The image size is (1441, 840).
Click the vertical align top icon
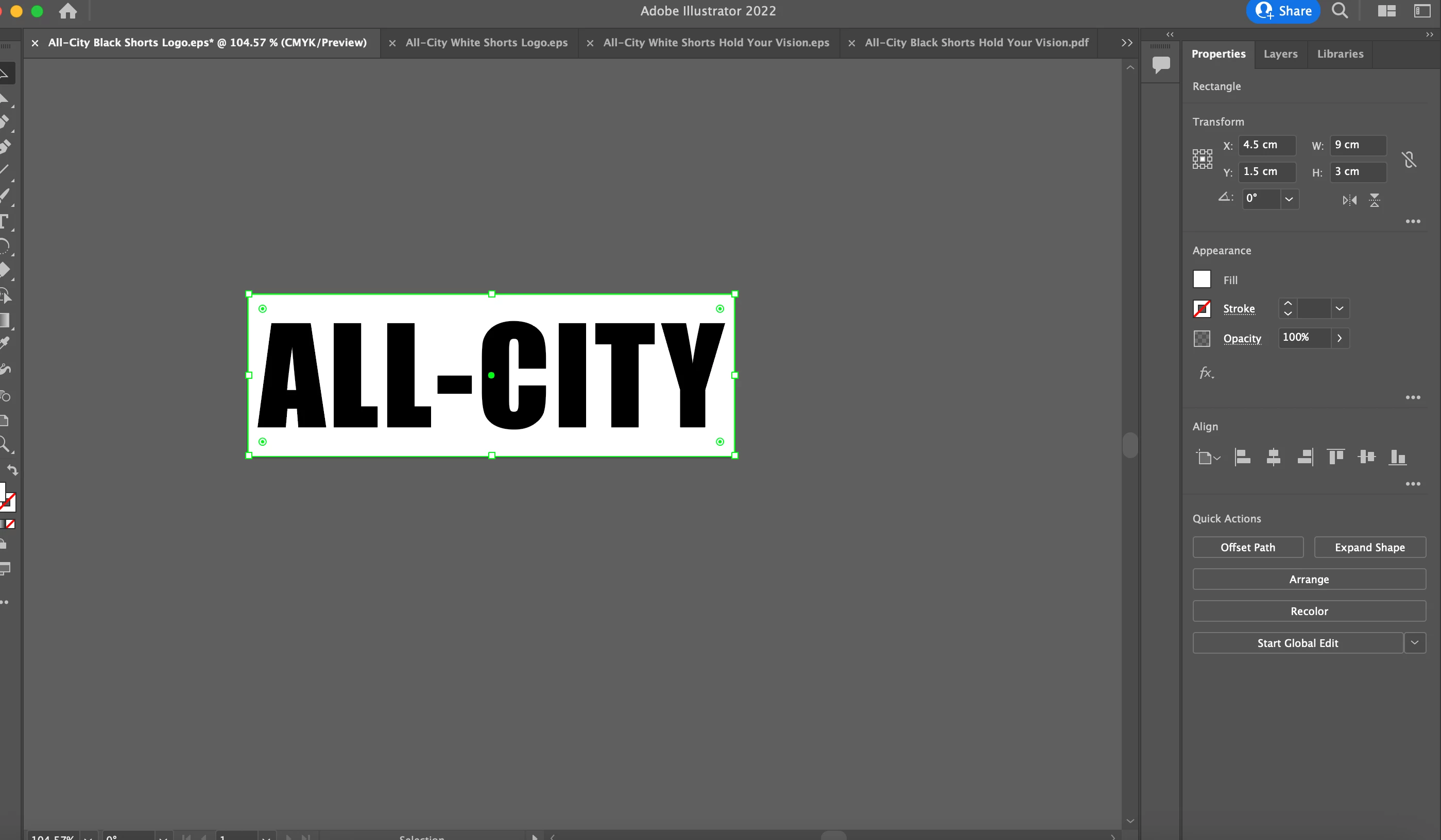coord(1335,457)
